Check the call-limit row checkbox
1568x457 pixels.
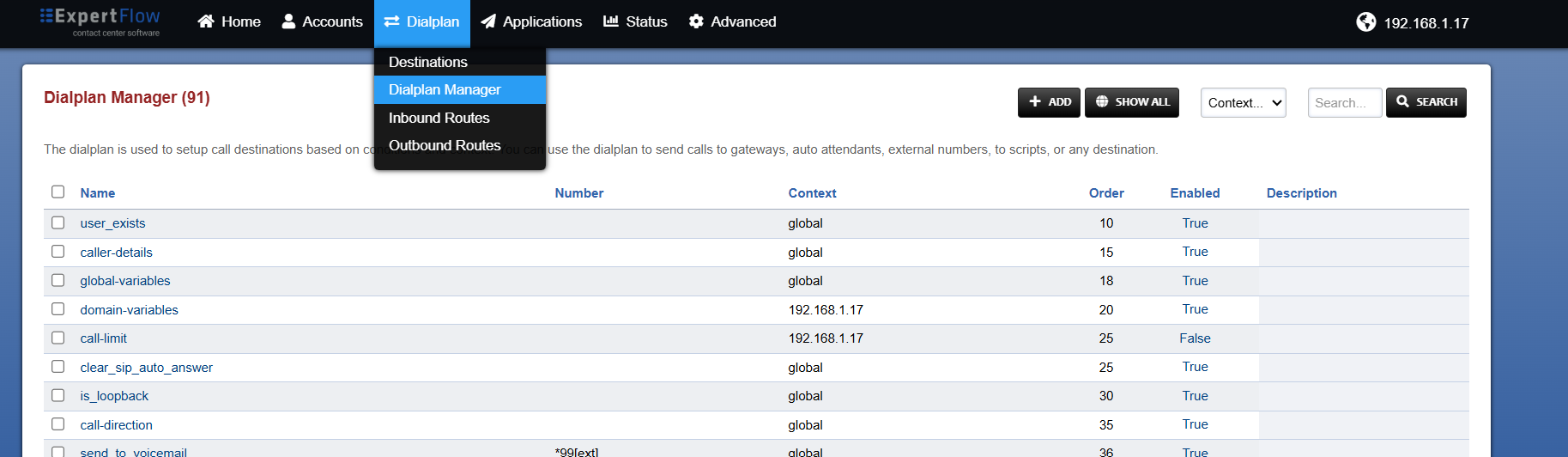pos(58,338)
